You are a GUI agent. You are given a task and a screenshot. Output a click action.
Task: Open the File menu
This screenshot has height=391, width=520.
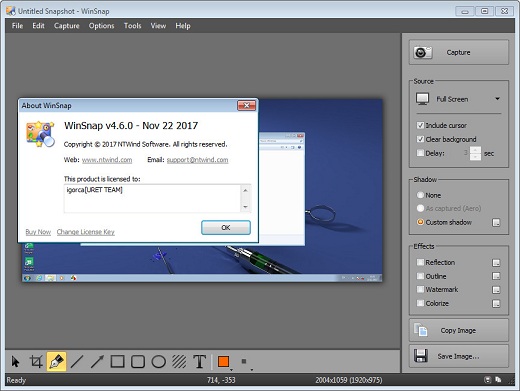click(17, 26)
